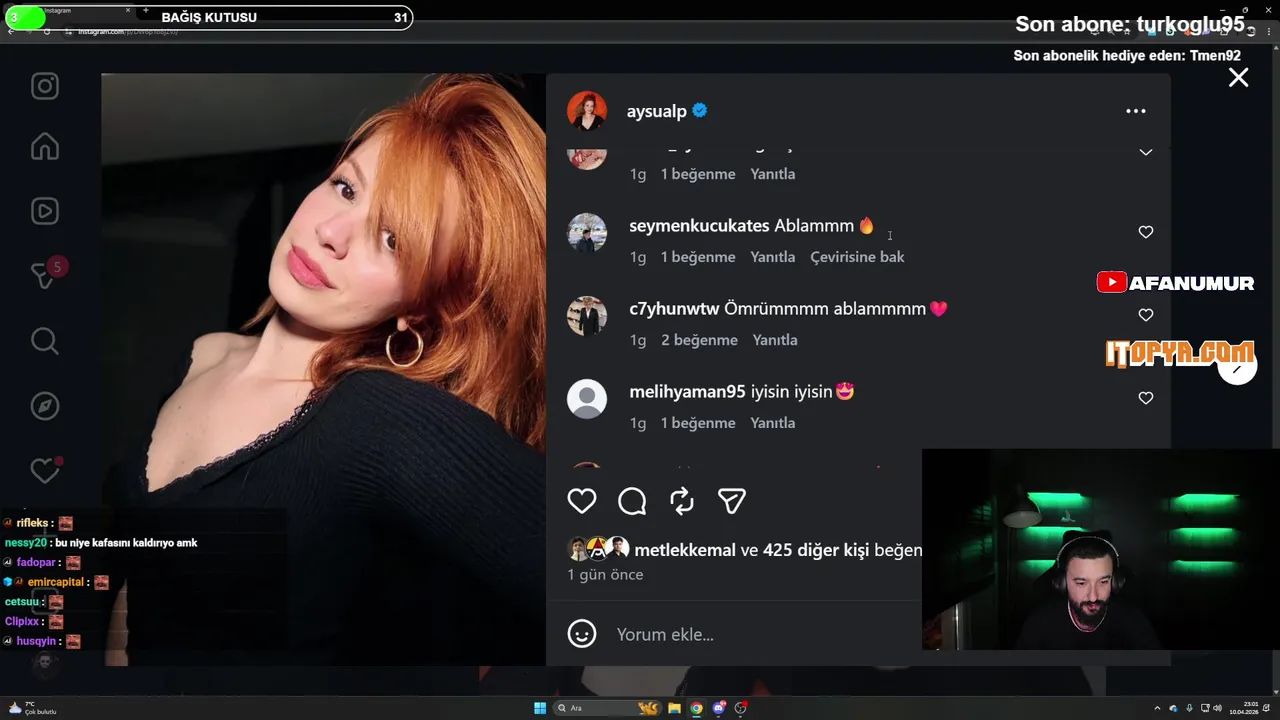Open post more options (three dots)
The height and width of the screenshot is (720, 1280).
point(1135,111)
